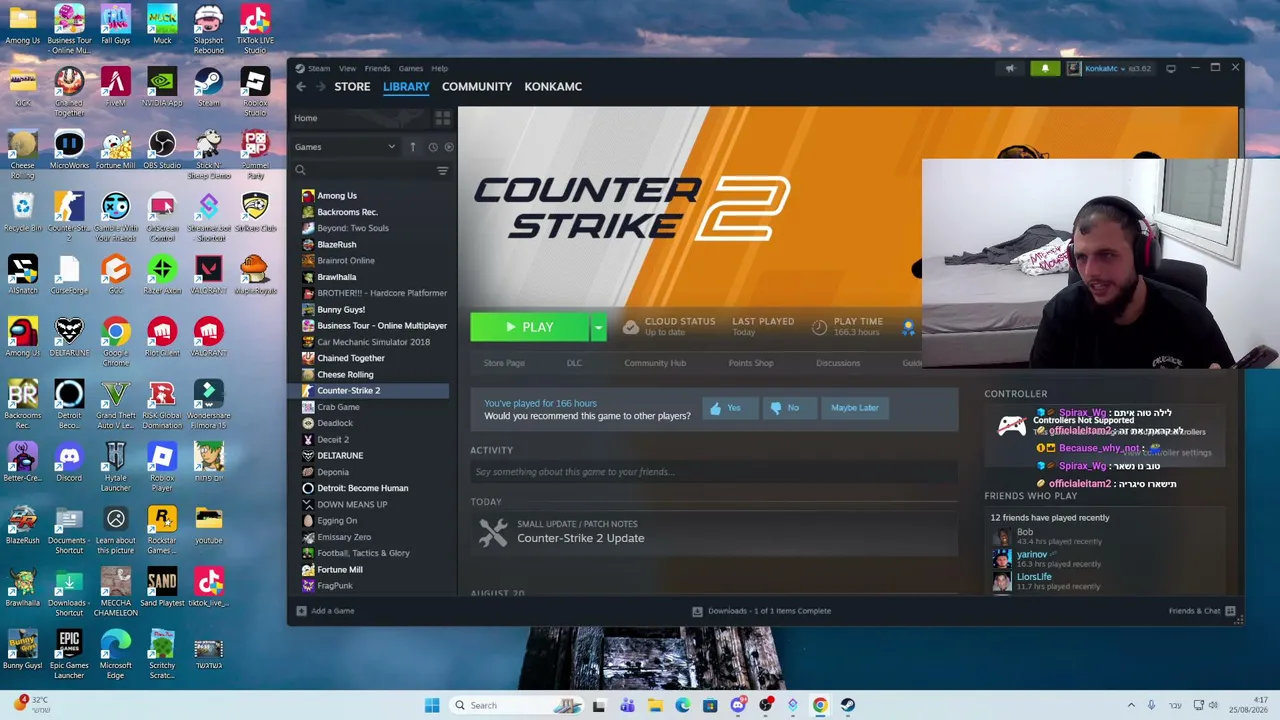
Task: Open the Community Hub tab
Action: click(655, 363)
